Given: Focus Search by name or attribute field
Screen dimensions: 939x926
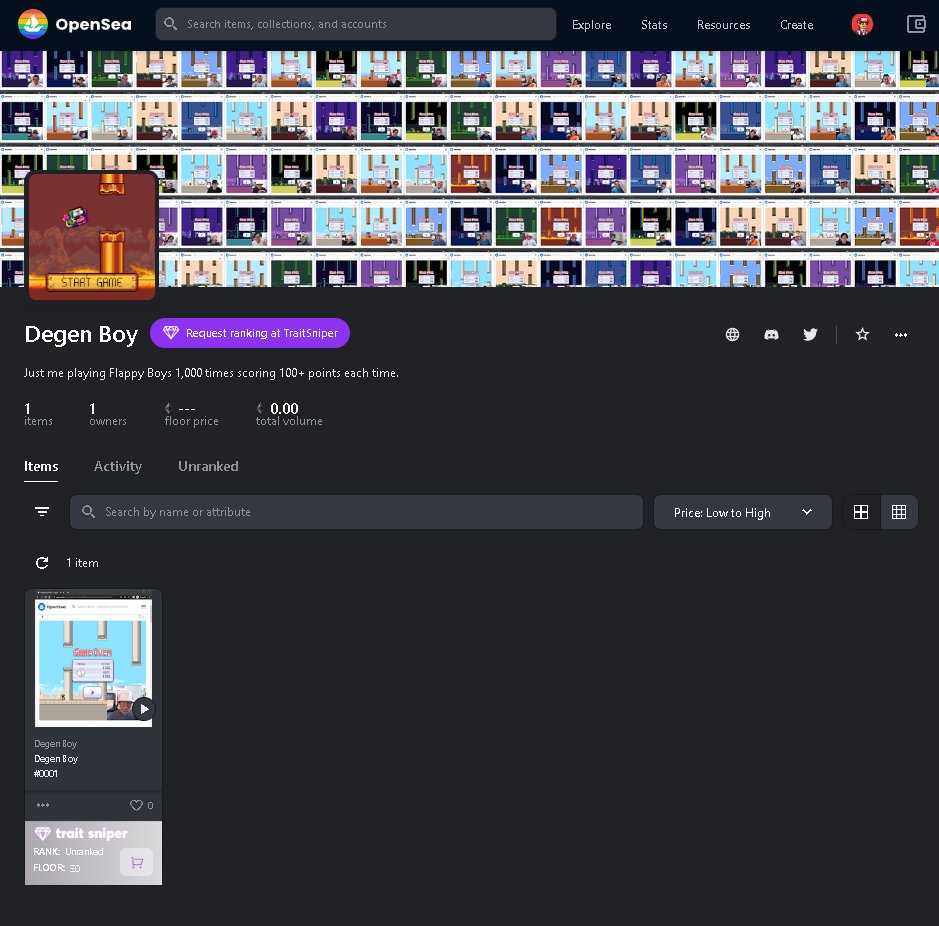Looking at the screenshot, I should click(x=356, y=512).
